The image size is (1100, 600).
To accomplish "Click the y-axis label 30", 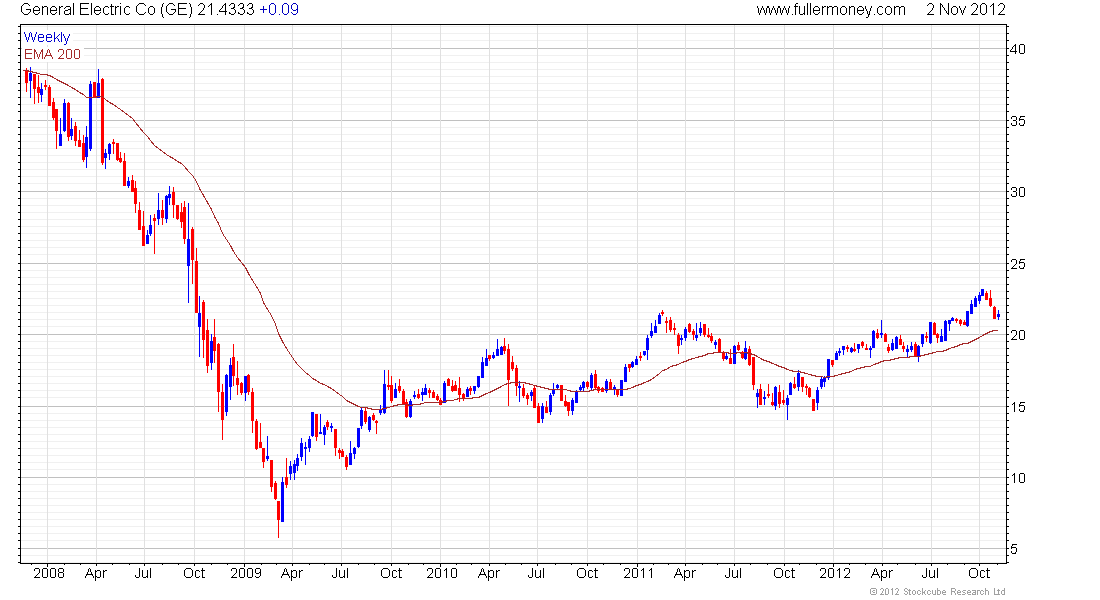I will pos(1017,192).
